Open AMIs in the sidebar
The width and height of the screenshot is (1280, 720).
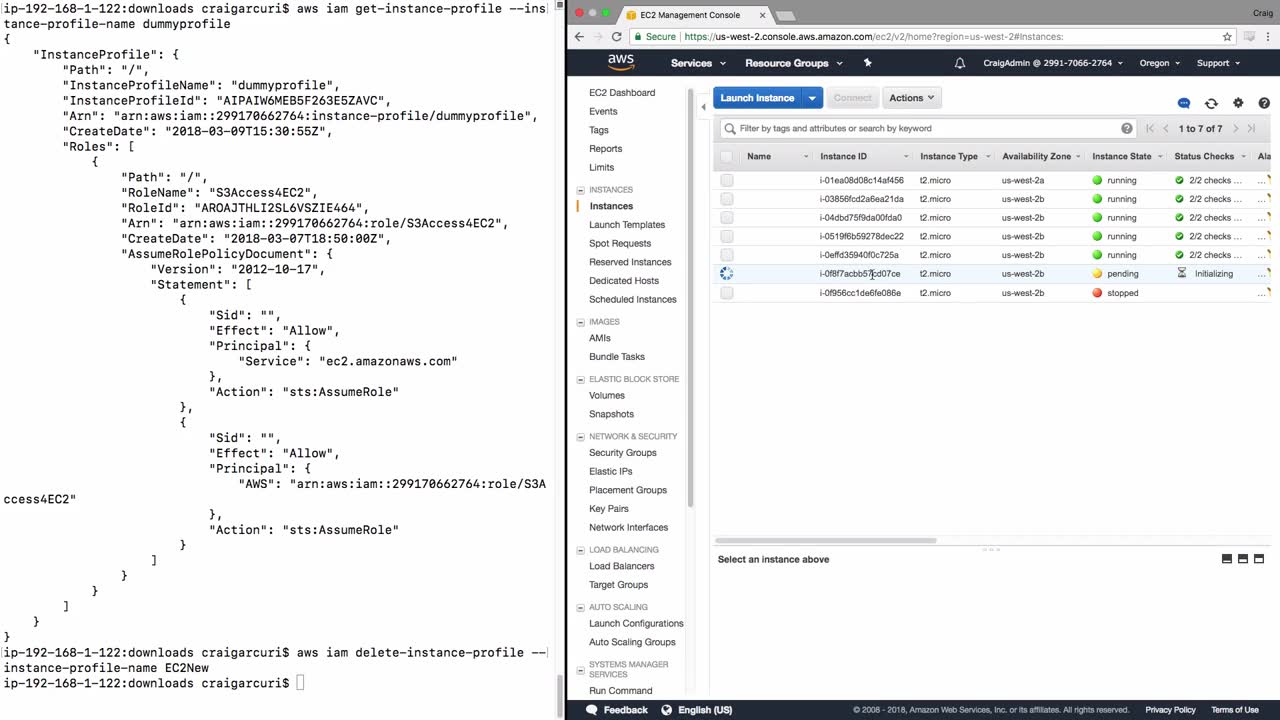[600, 338]
